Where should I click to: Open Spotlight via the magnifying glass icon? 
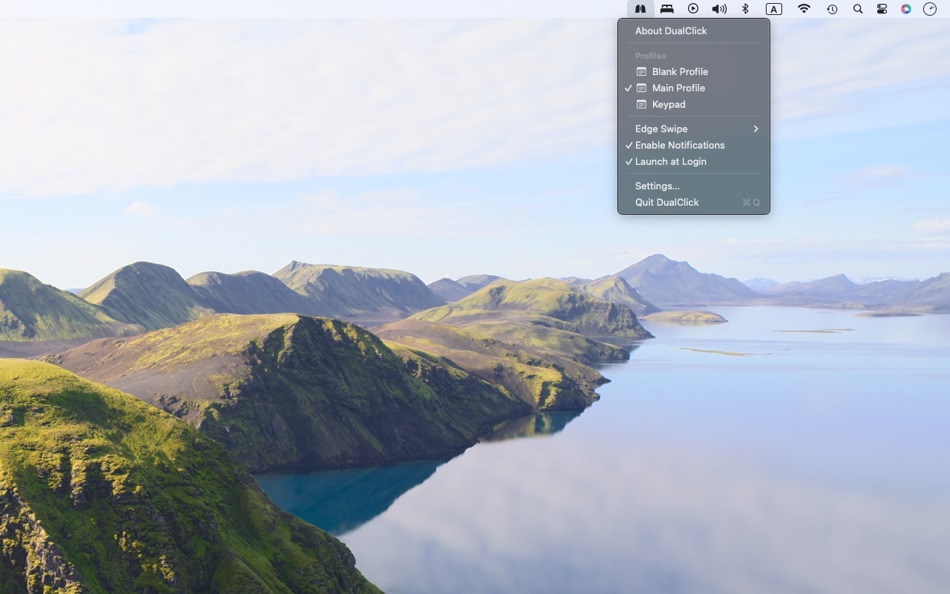click(x=857, y=9)
